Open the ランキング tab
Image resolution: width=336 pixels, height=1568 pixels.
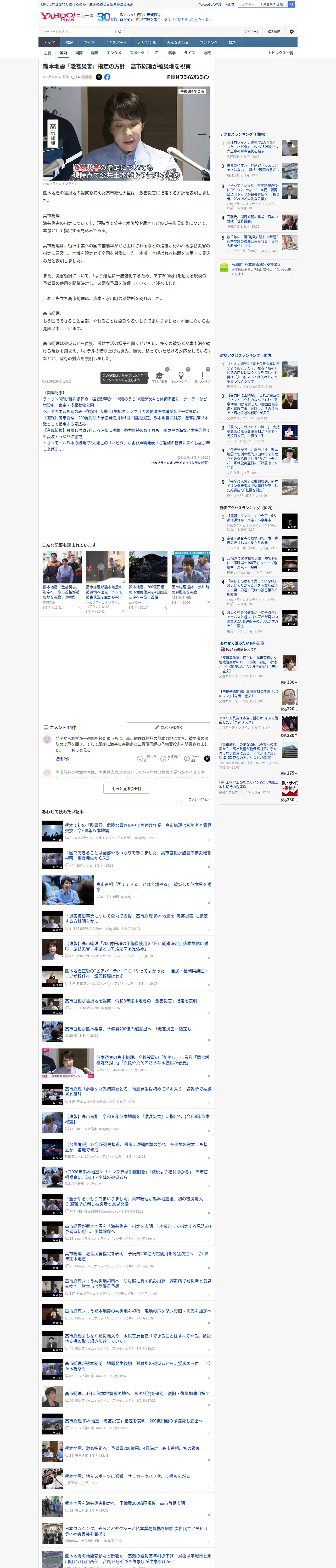[209, 43]
